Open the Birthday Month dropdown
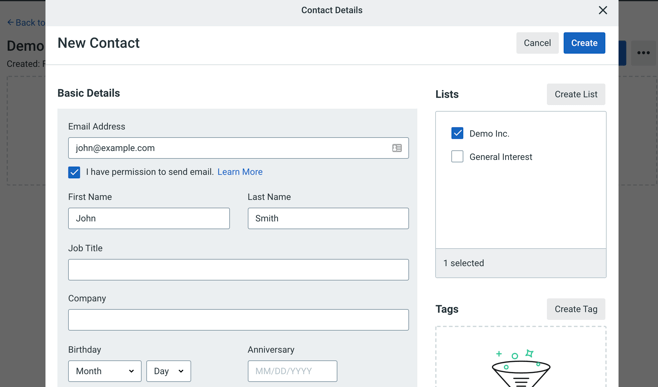This screenshot has width=658, height=387. coord(104,371)
